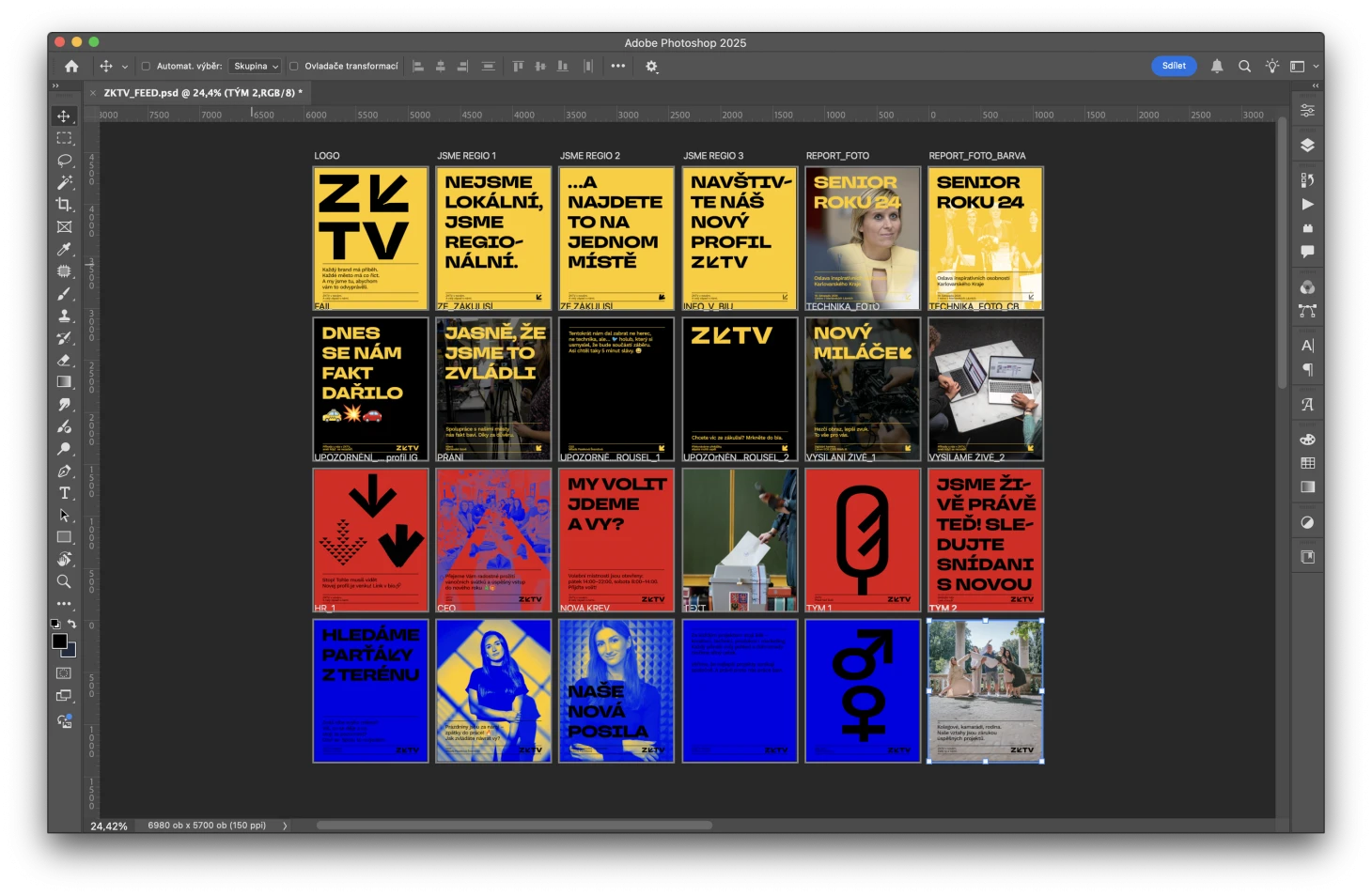Viewport: 1372px width, 896px height.
Task: Select the Path Selection arrow tool
Action: (x=64, y=516)
